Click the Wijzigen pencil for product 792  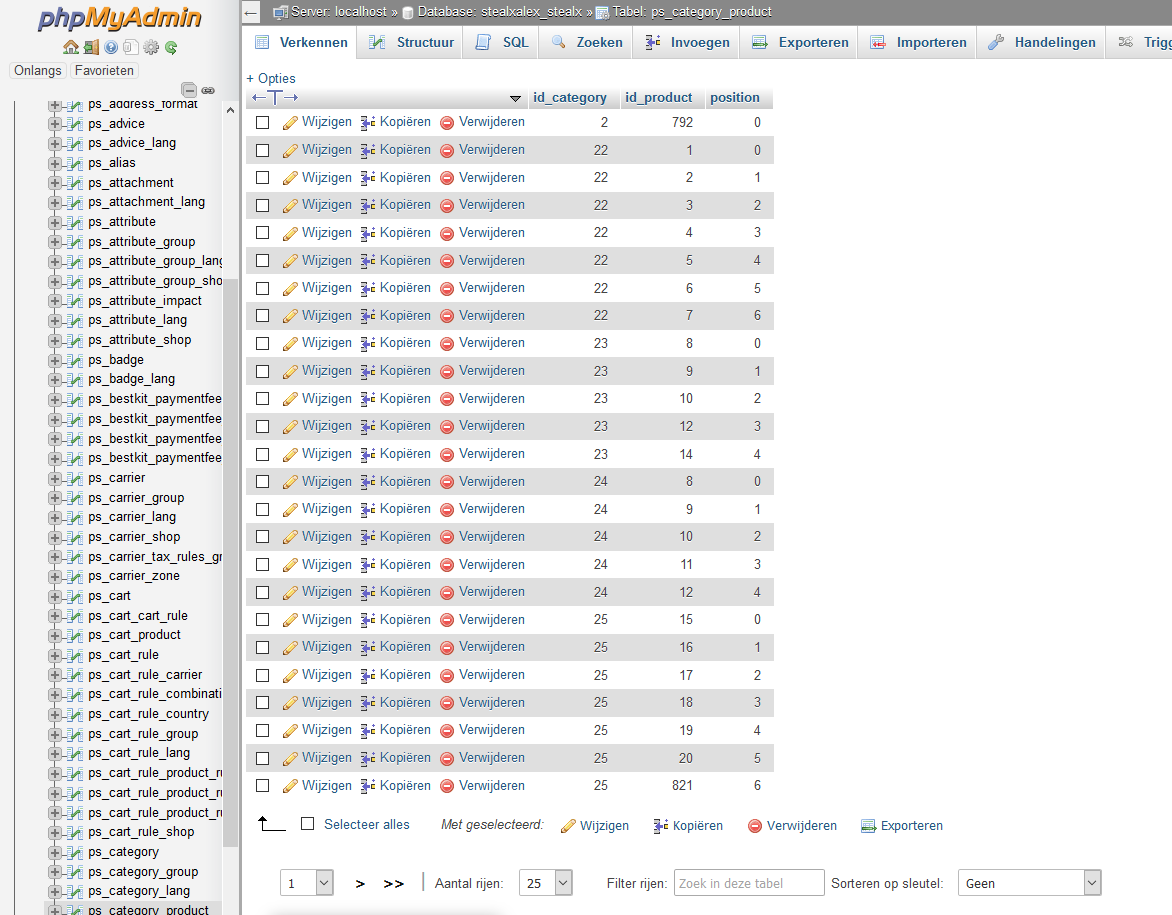290,123
